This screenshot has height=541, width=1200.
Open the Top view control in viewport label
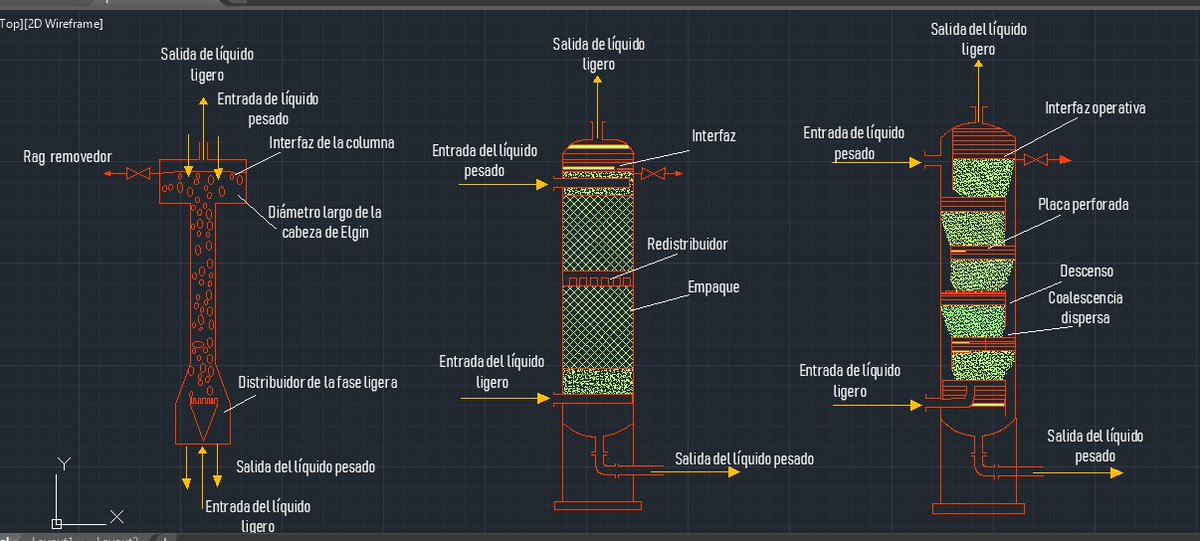coord(12,22)
